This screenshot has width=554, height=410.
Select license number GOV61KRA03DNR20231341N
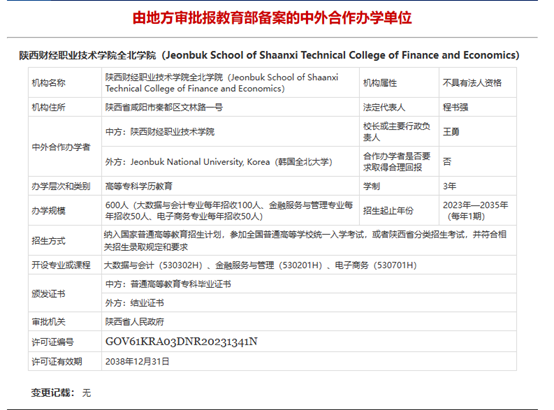[x=181, y=341]
